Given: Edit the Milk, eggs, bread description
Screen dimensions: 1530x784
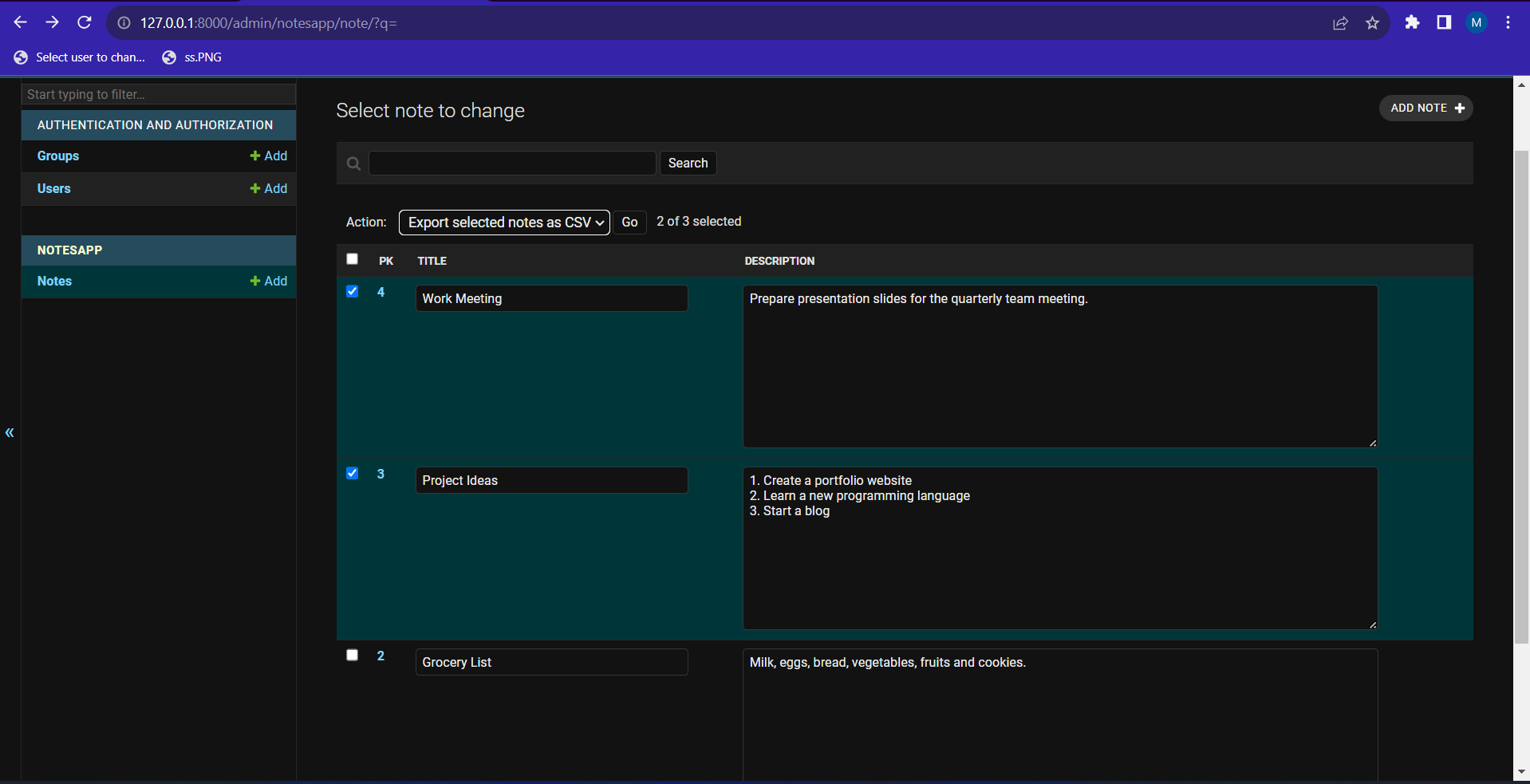Looking at the screenshot, I should click(x=1060, y=715).
